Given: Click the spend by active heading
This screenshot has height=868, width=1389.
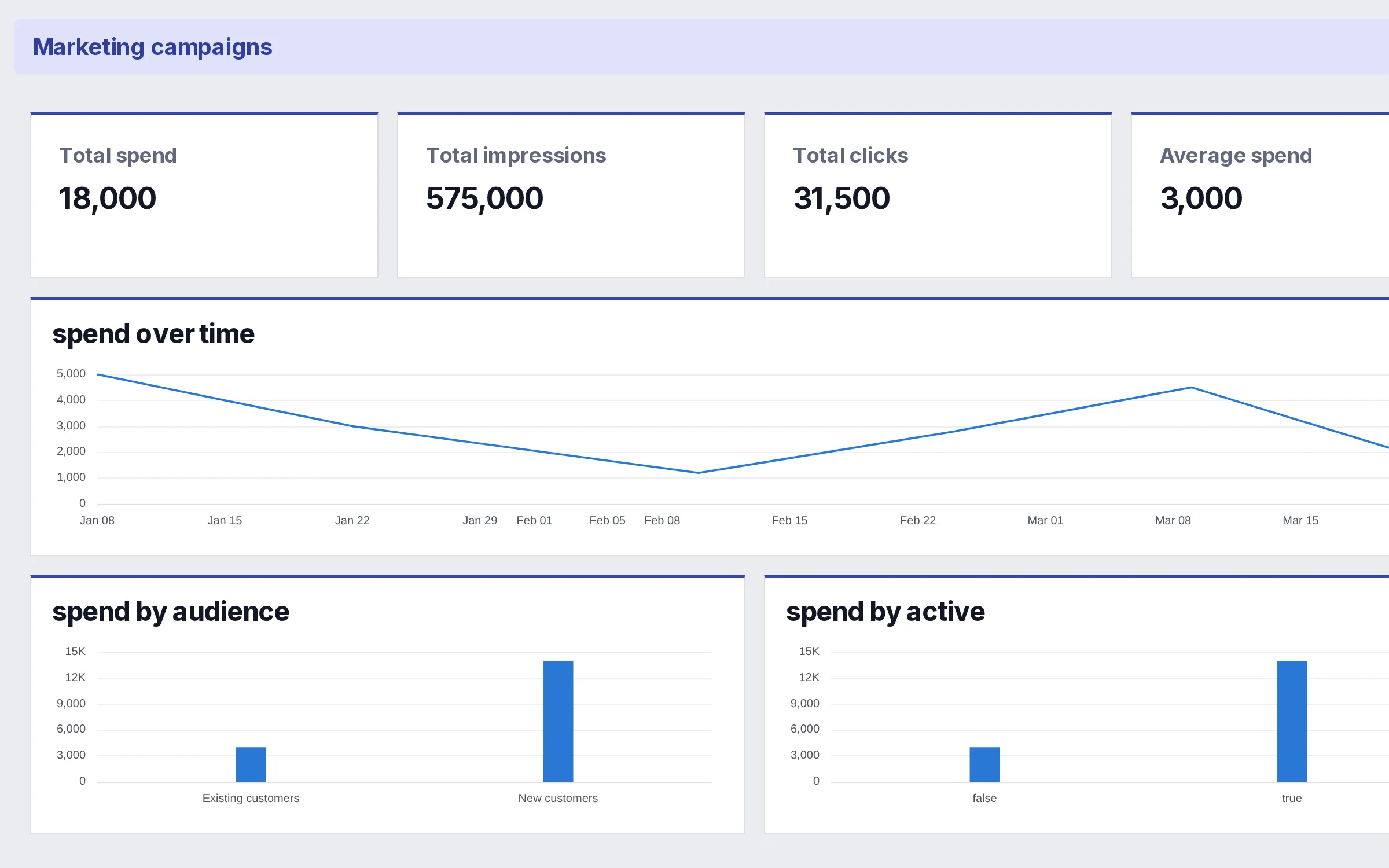Looking at the screenshot, I should [885, 612].
